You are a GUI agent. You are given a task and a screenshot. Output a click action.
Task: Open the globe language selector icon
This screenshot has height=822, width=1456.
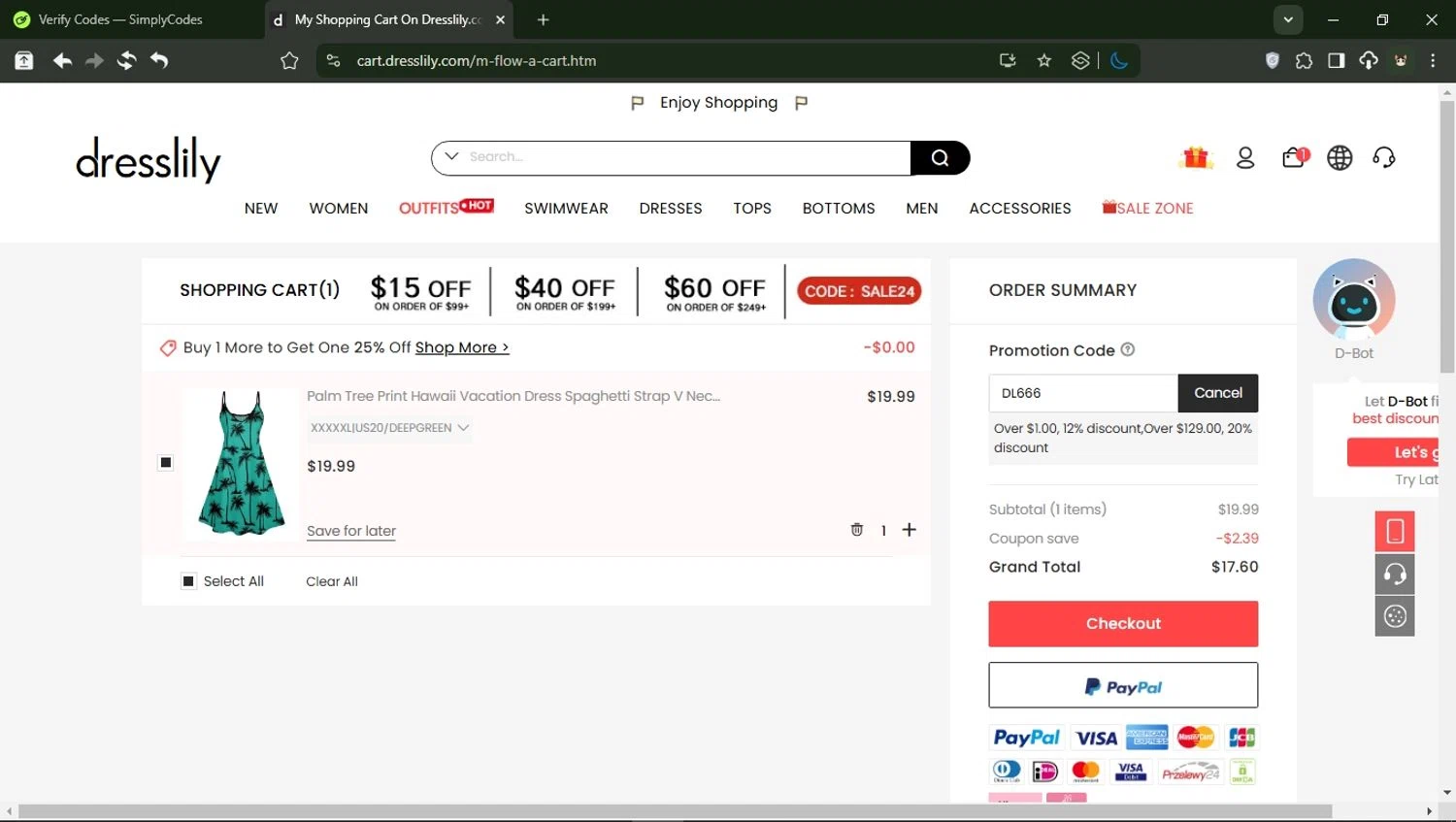1340,157
